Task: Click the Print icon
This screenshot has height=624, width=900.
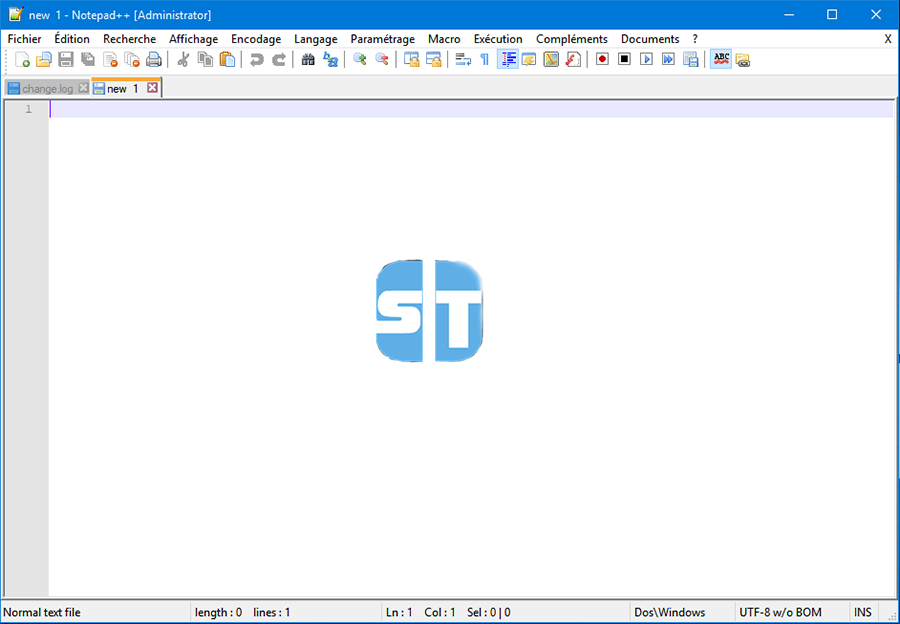Action: tap(154, 59)
